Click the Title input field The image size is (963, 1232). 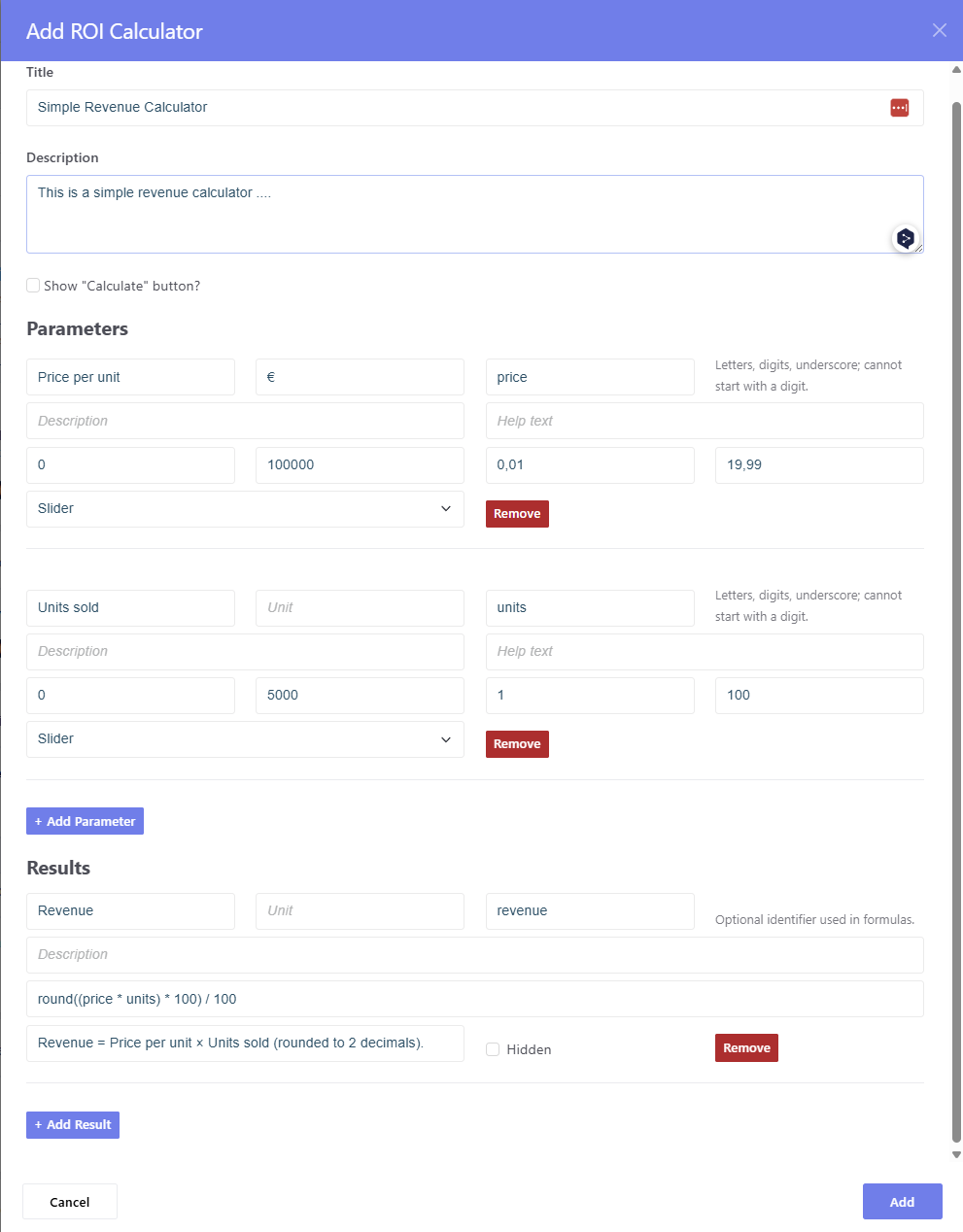click(457, 108)
